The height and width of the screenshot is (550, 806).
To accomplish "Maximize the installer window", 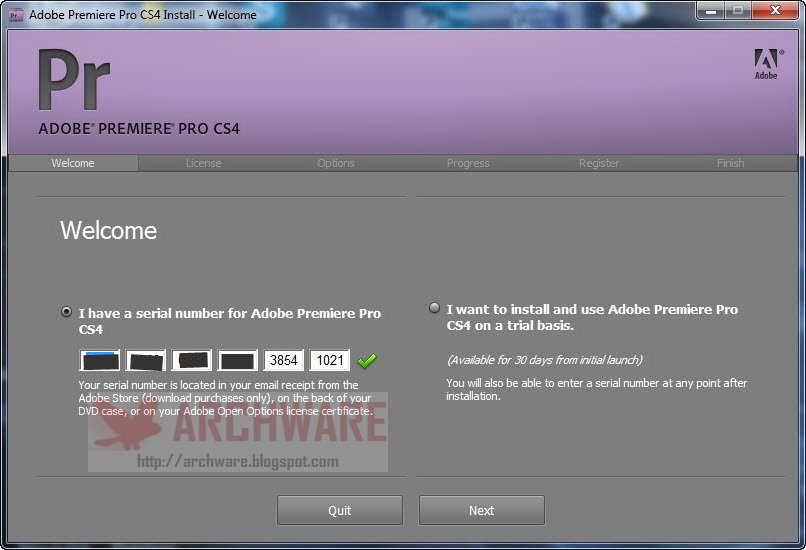I will coord(738,10).
